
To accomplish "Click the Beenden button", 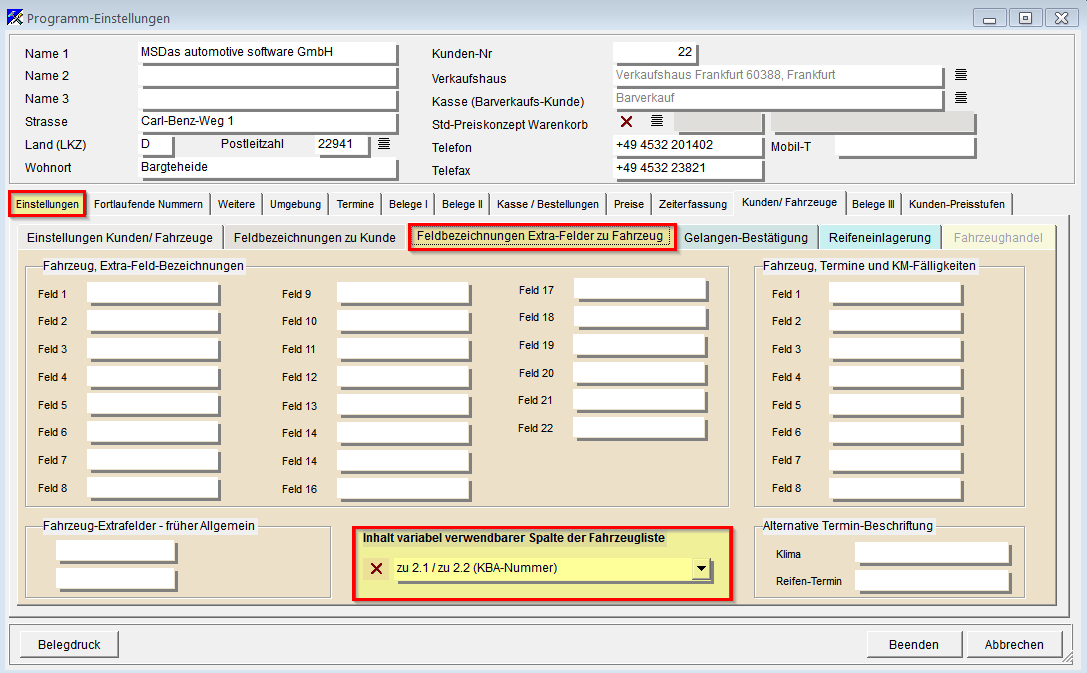I will tap(914, 645).
